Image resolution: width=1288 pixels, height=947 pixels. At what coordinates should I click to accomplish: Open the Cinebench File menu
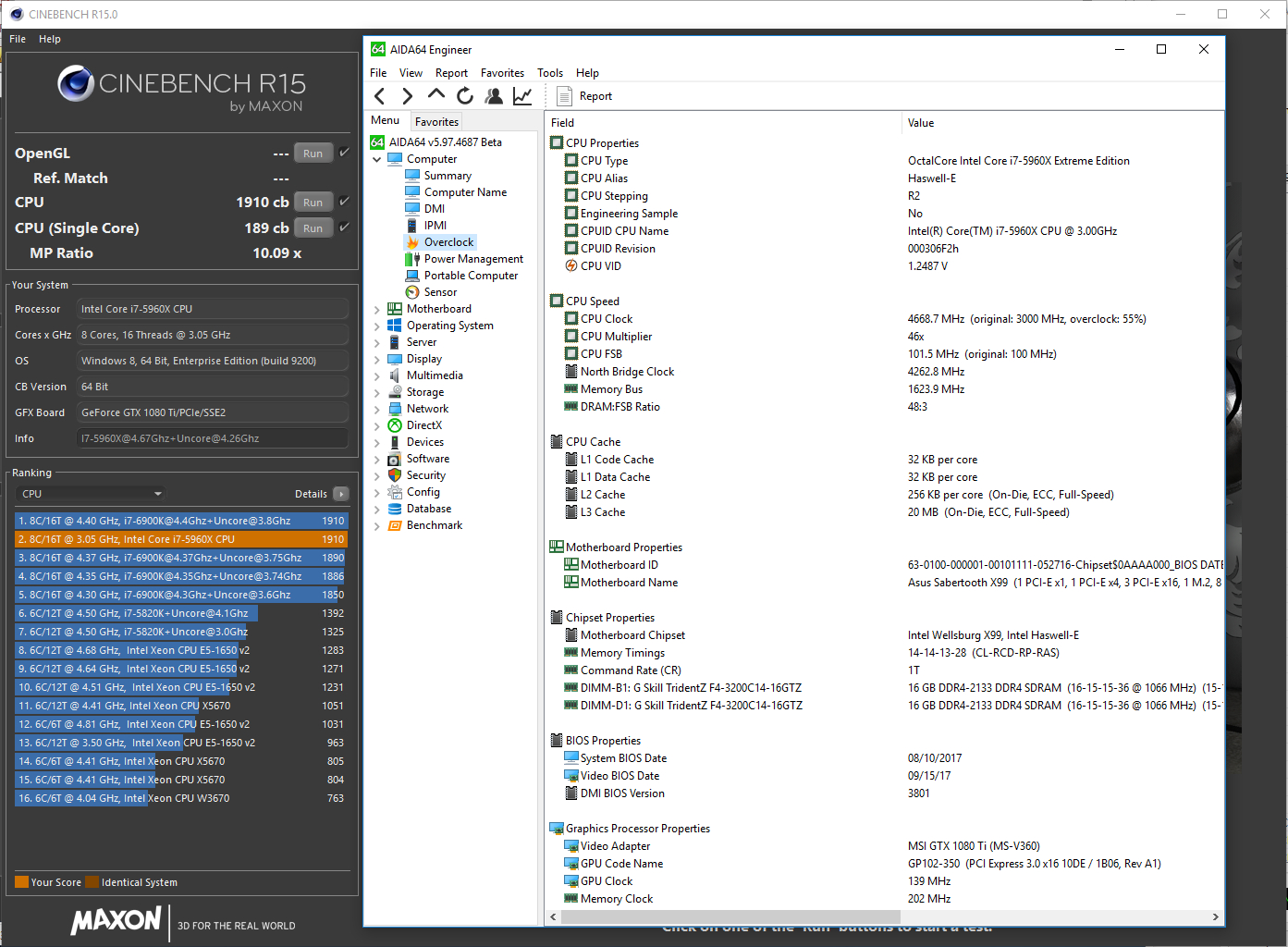pyautogui.click(x=18, y=39)
